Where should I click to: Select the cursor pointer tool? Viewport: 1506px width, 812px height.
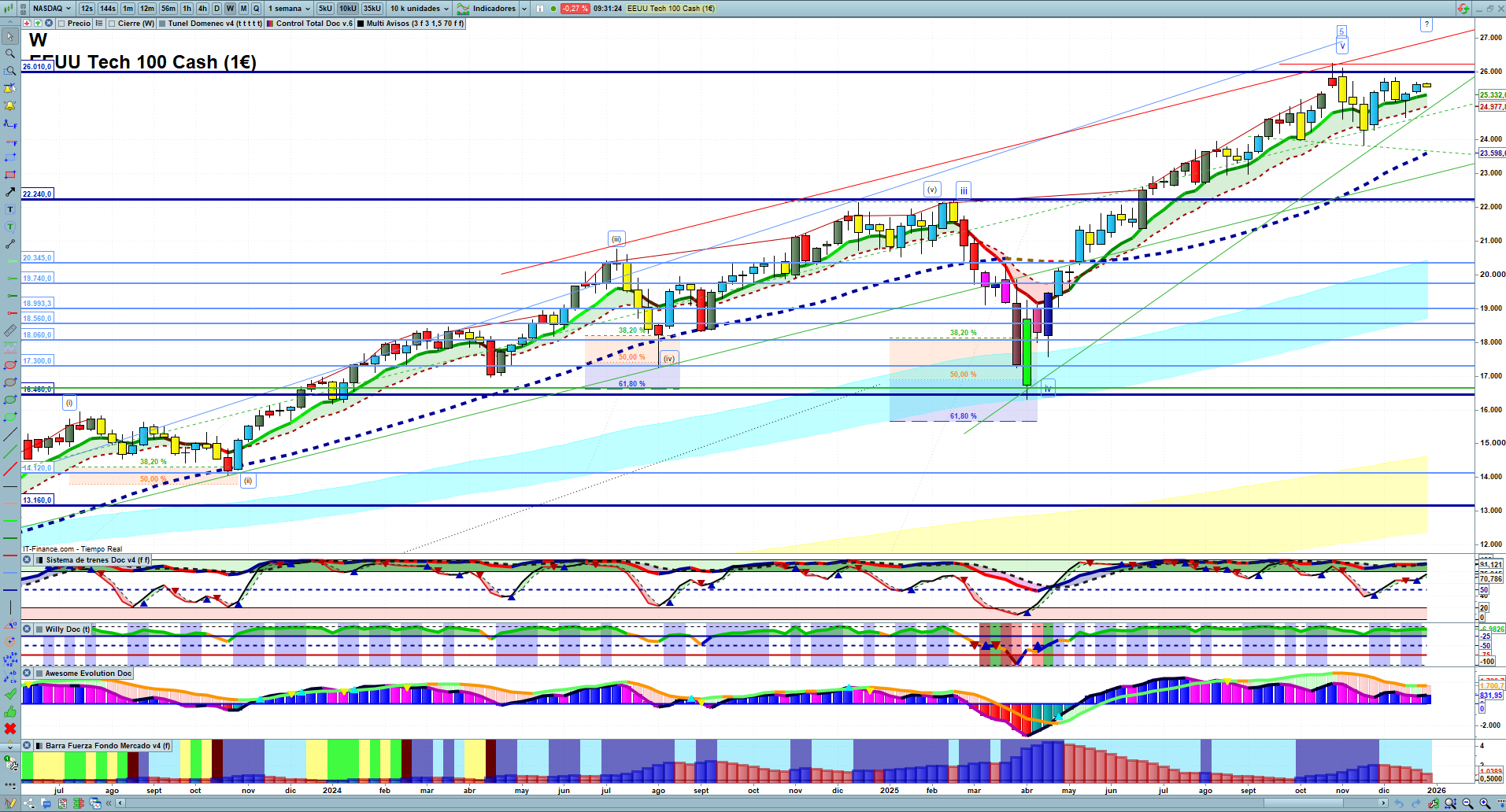[10, 36]
